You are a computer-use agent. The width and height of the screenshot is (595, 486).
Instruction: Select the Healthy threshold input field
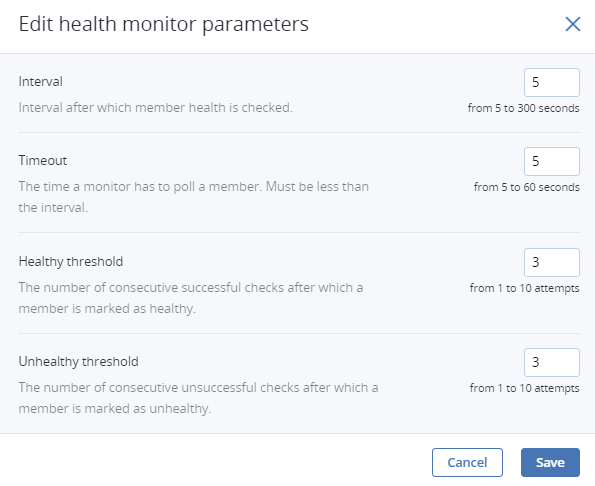click(x=552, y=262)
